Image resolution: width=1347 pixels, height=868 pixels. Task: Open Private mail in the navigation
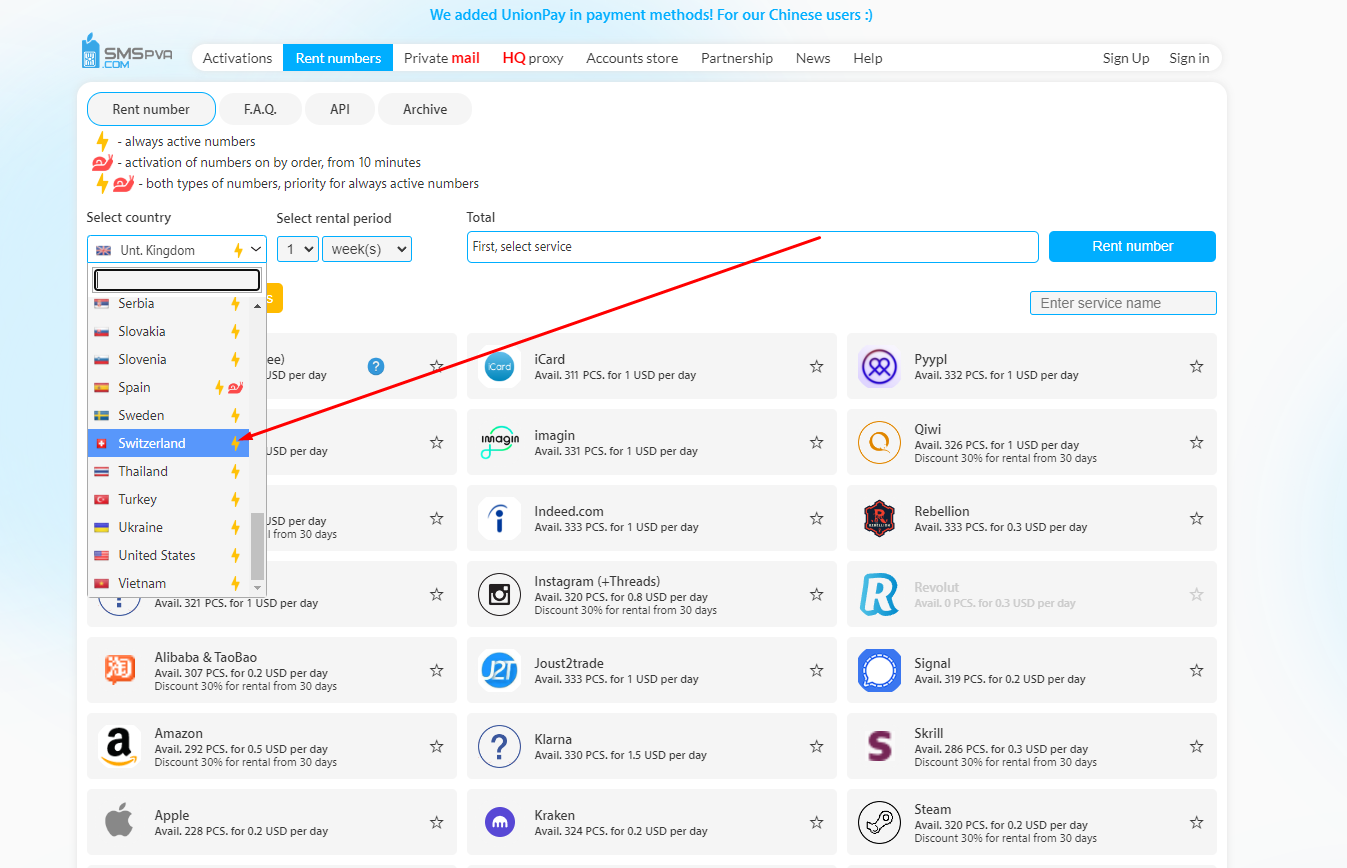tap(442, 58)
